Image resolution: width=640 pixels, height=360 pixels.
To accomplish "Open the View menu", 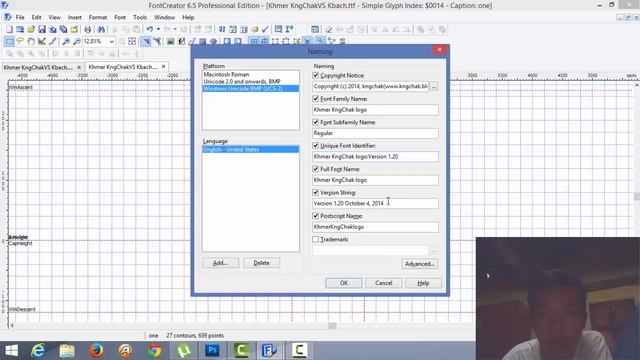I will 54,18.
